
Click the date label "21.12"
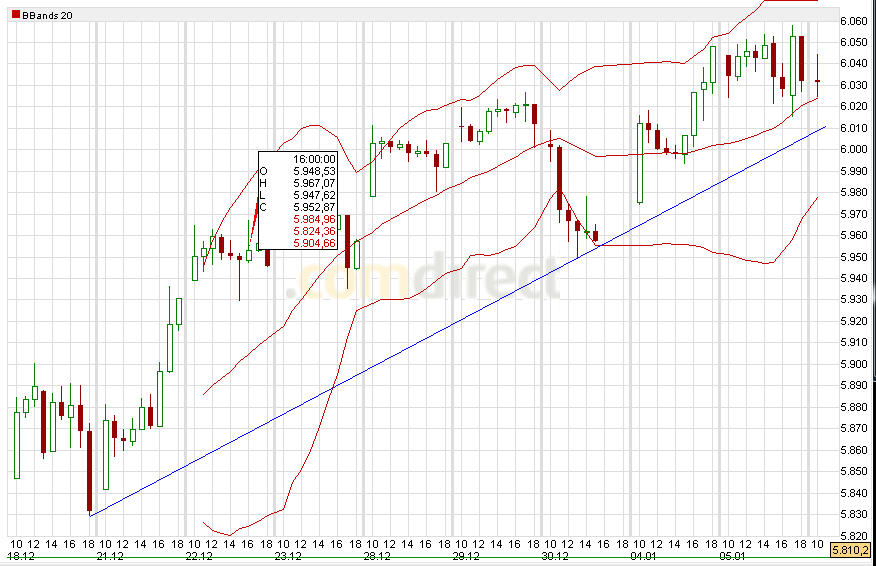(x=110, y=557)
